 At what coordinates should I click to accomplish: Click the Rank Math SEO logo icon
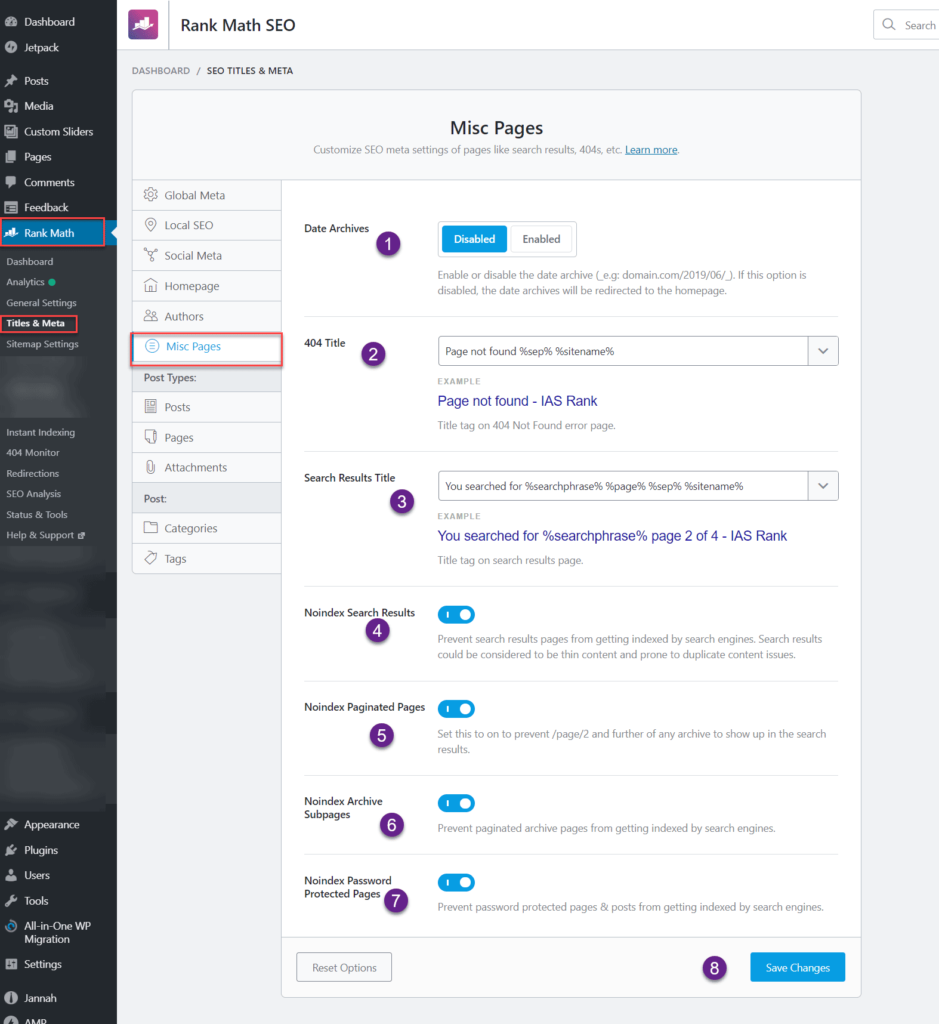(x=143, y=25)
